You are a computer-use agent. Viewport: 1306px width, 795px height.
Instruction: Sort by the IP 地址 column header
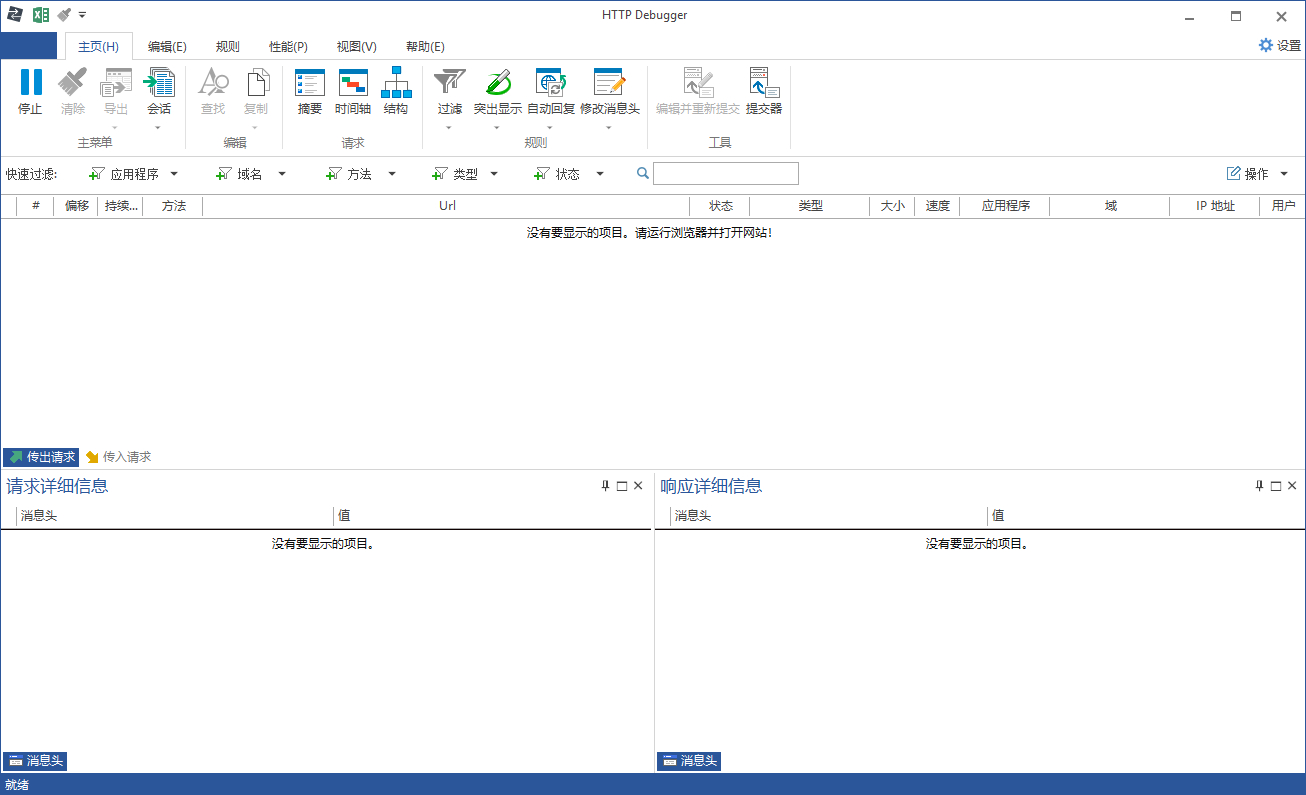click(x=1215, y=206)
